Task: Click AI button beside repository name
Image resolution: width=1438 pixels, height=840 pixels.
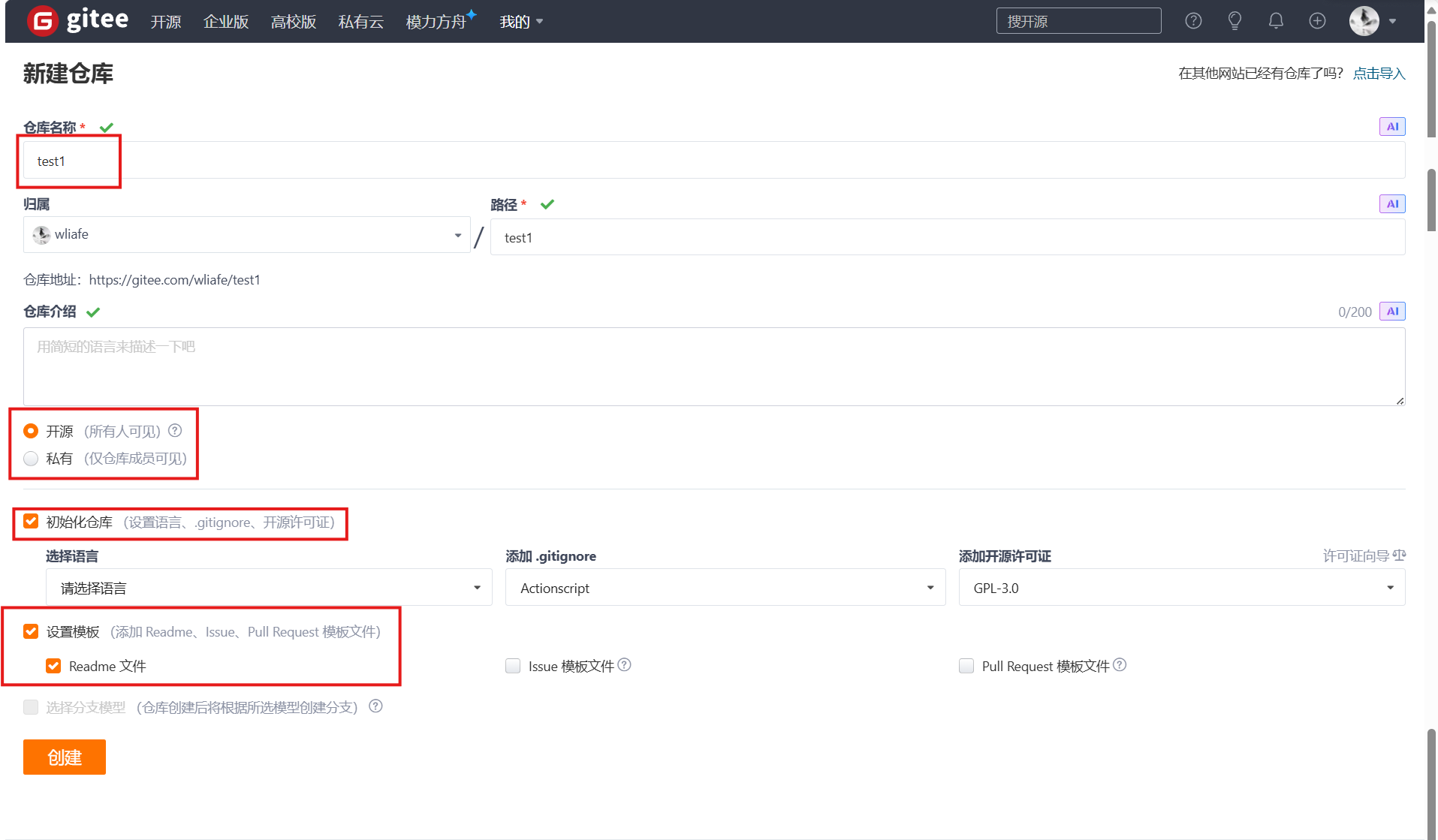Action: tap(1391, 127)
